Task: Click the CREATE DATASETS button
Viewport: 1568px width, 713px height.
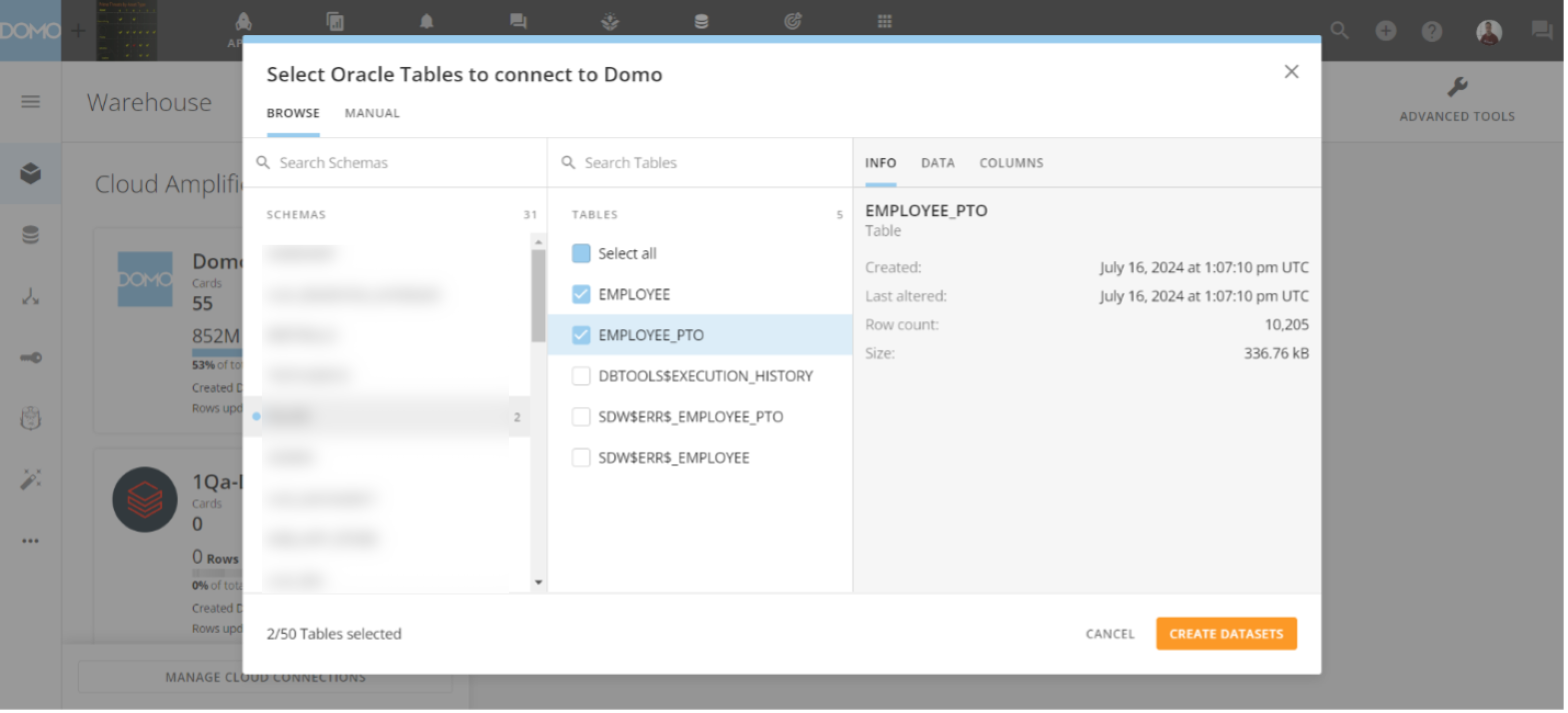Action: (x=1226, y=634)
